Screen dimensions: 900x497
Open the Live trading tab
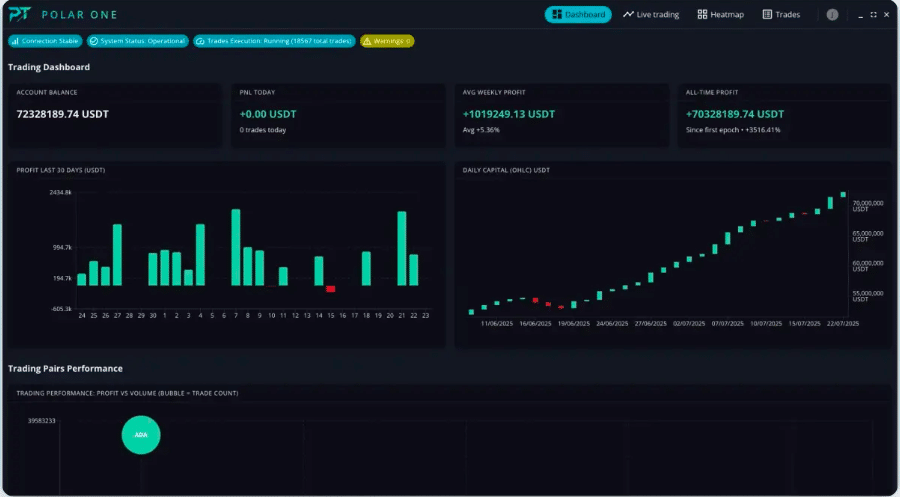click(650, 15)
